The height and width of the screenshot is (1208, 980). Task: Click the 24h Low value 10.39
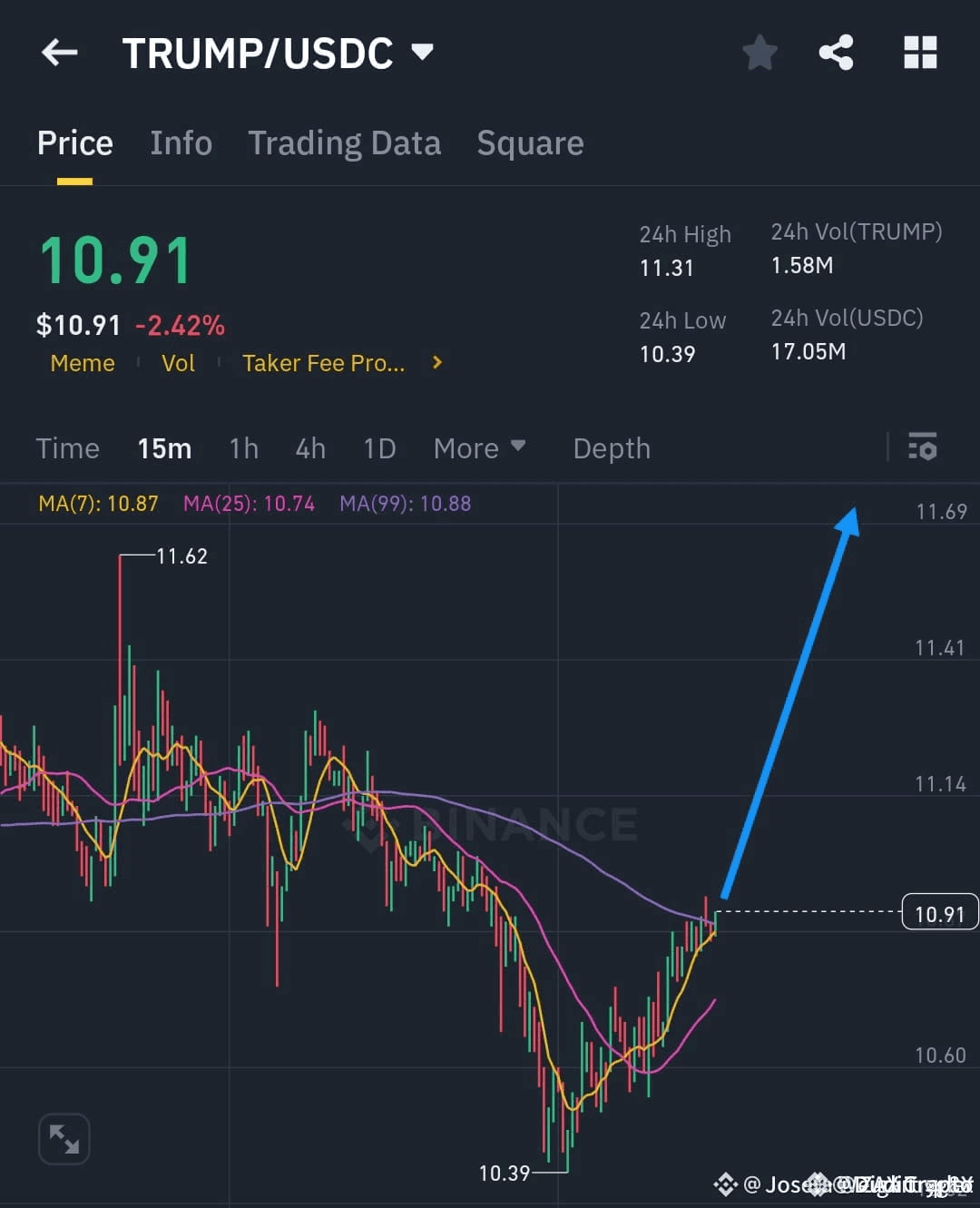click(667, 354)
